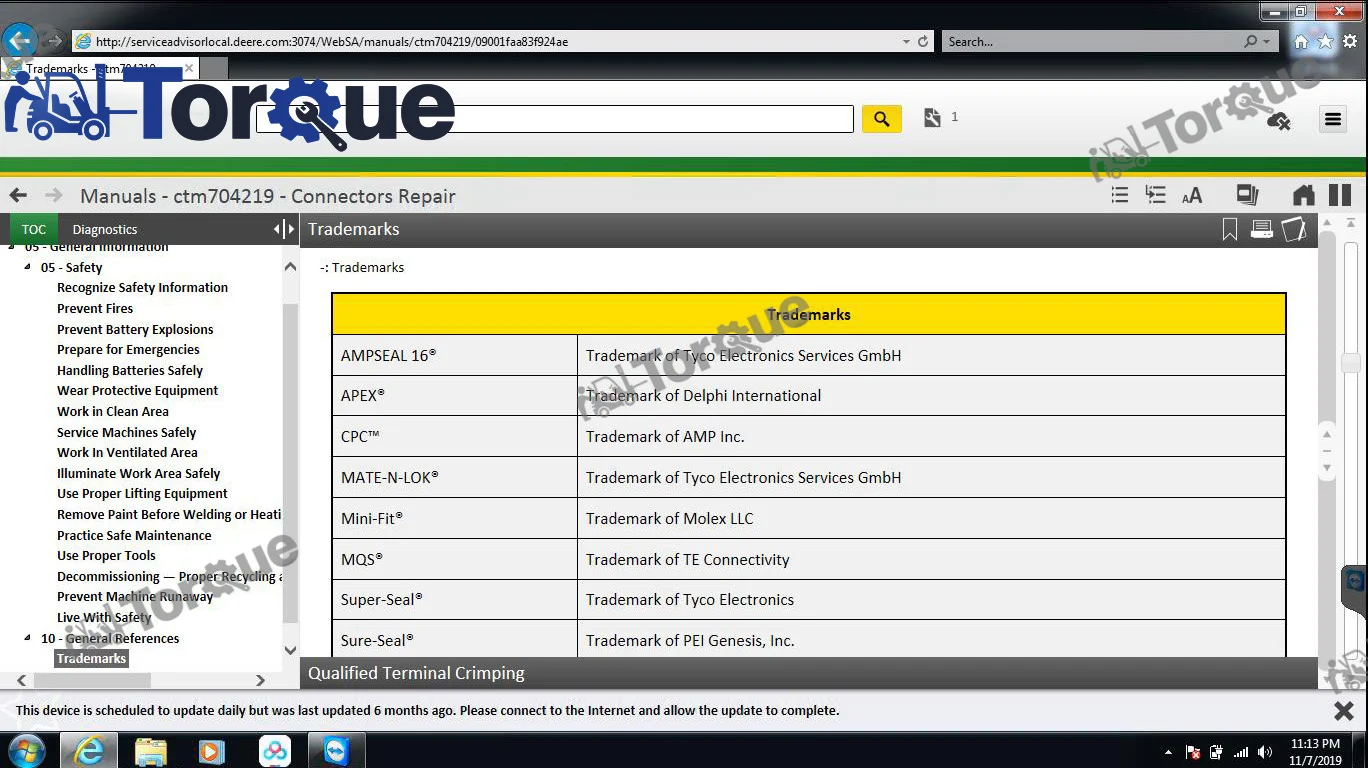Open Use Proper Lifting Equipment topic

pos(142,494)
